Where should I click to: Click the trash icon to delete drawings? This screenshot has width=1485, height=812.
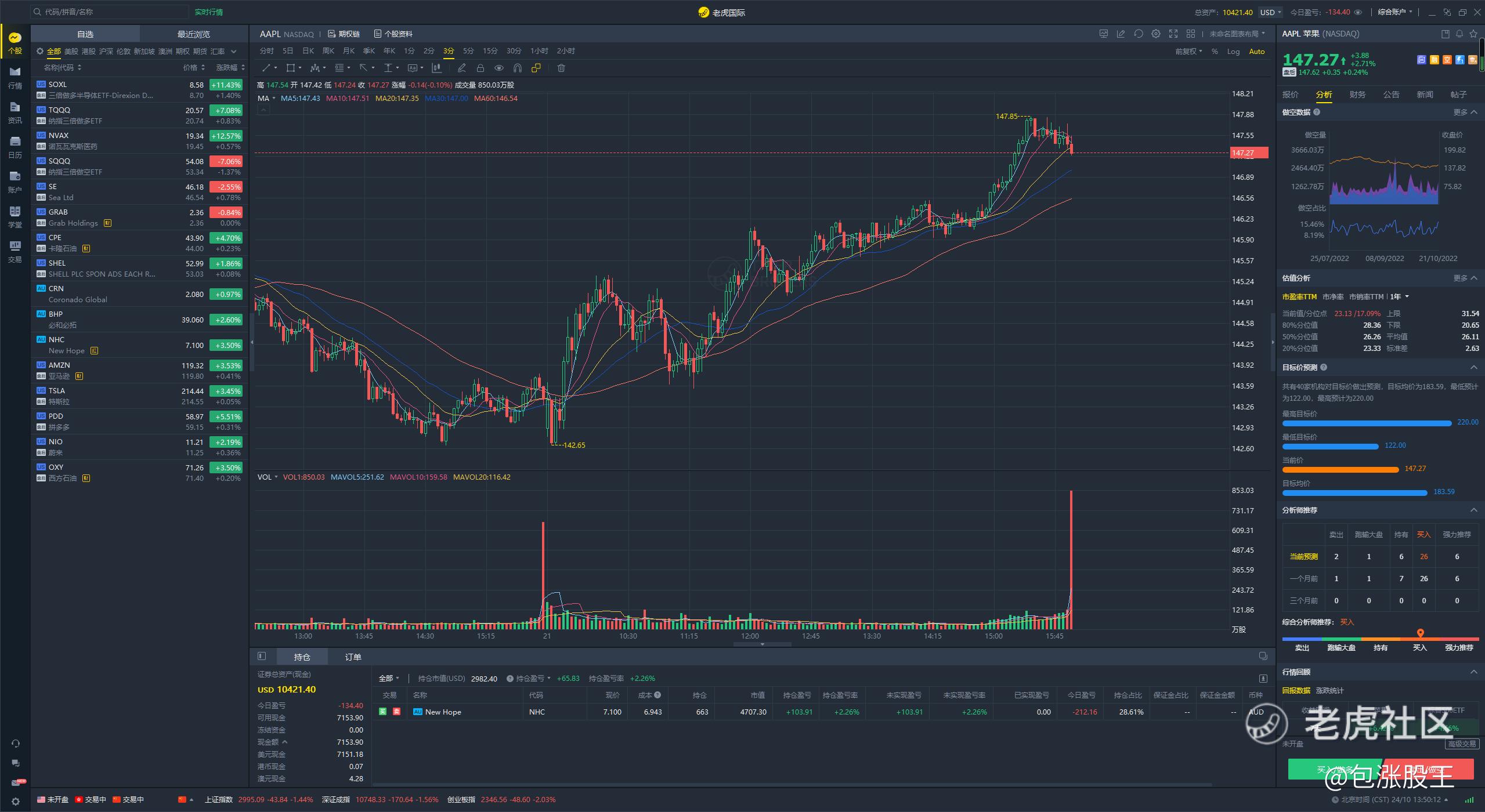pyautogui.click(x=561, y=68)
